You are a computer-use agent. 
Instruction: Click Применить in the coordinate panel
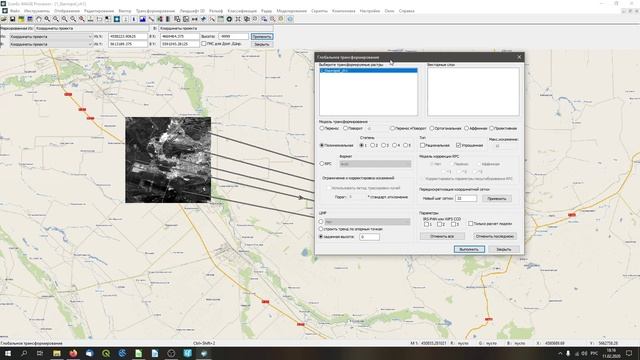point(262,36)
